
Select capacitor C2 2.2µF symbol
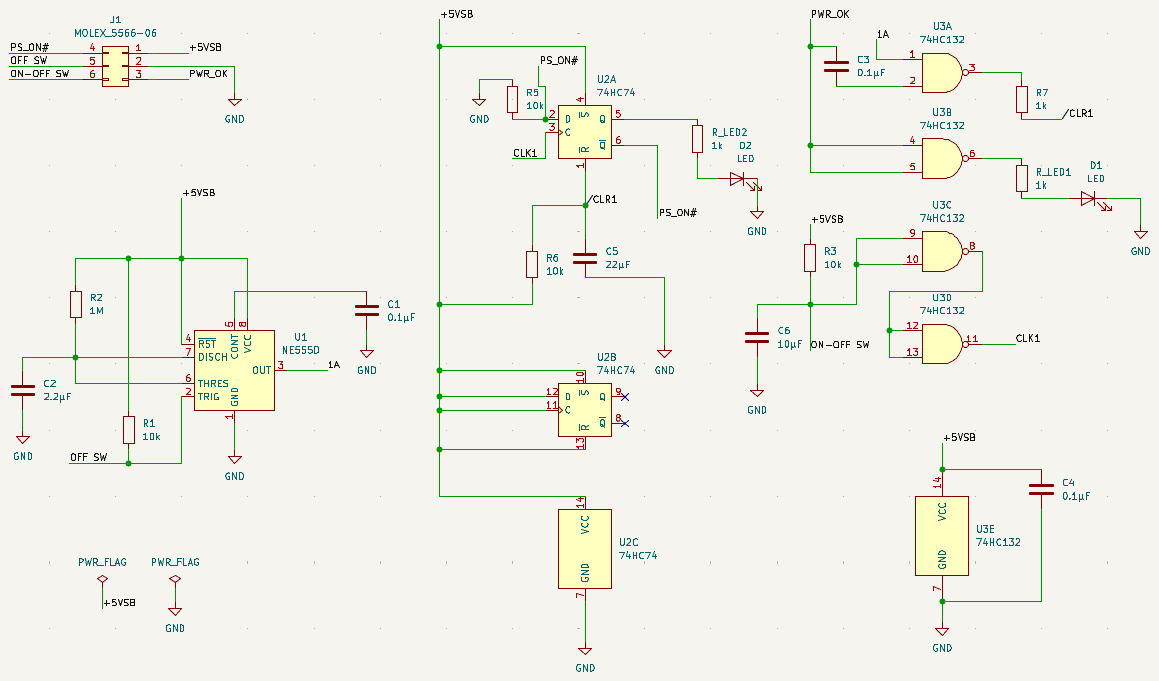click(x=23, y=391)
